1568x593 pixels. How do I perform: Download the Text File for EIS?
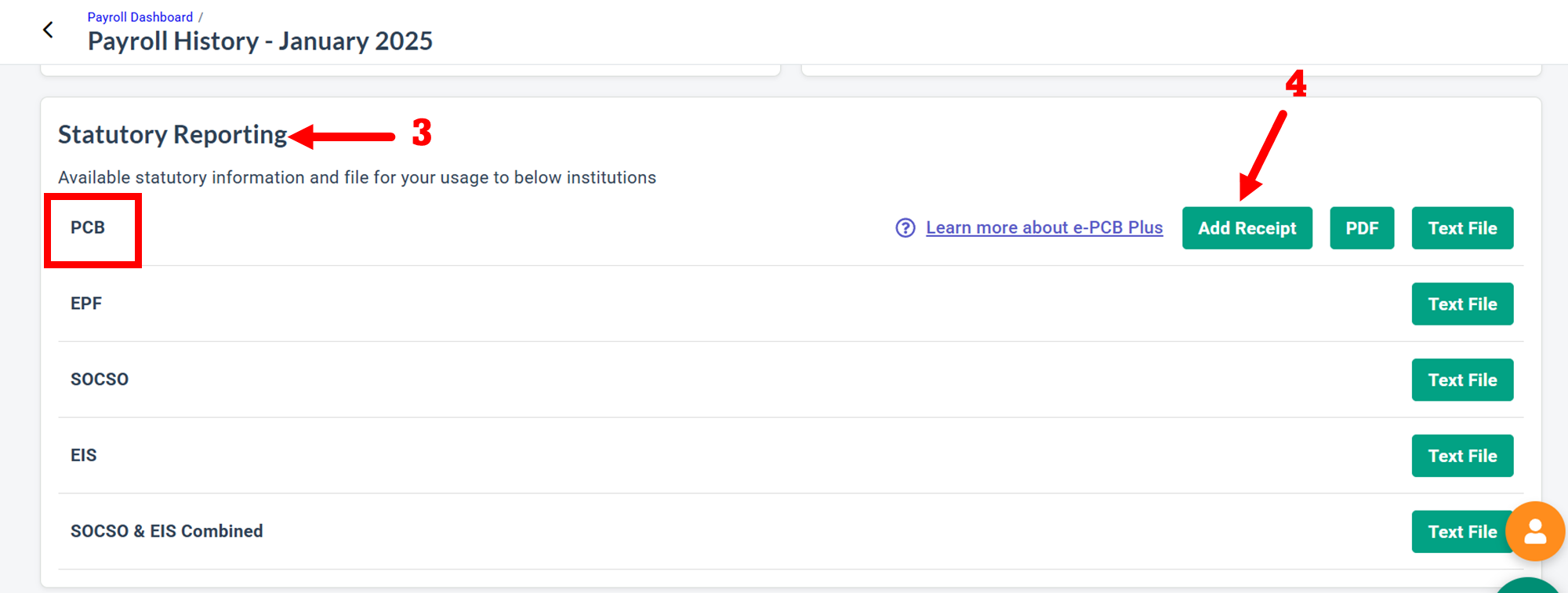click(1461, 456)
